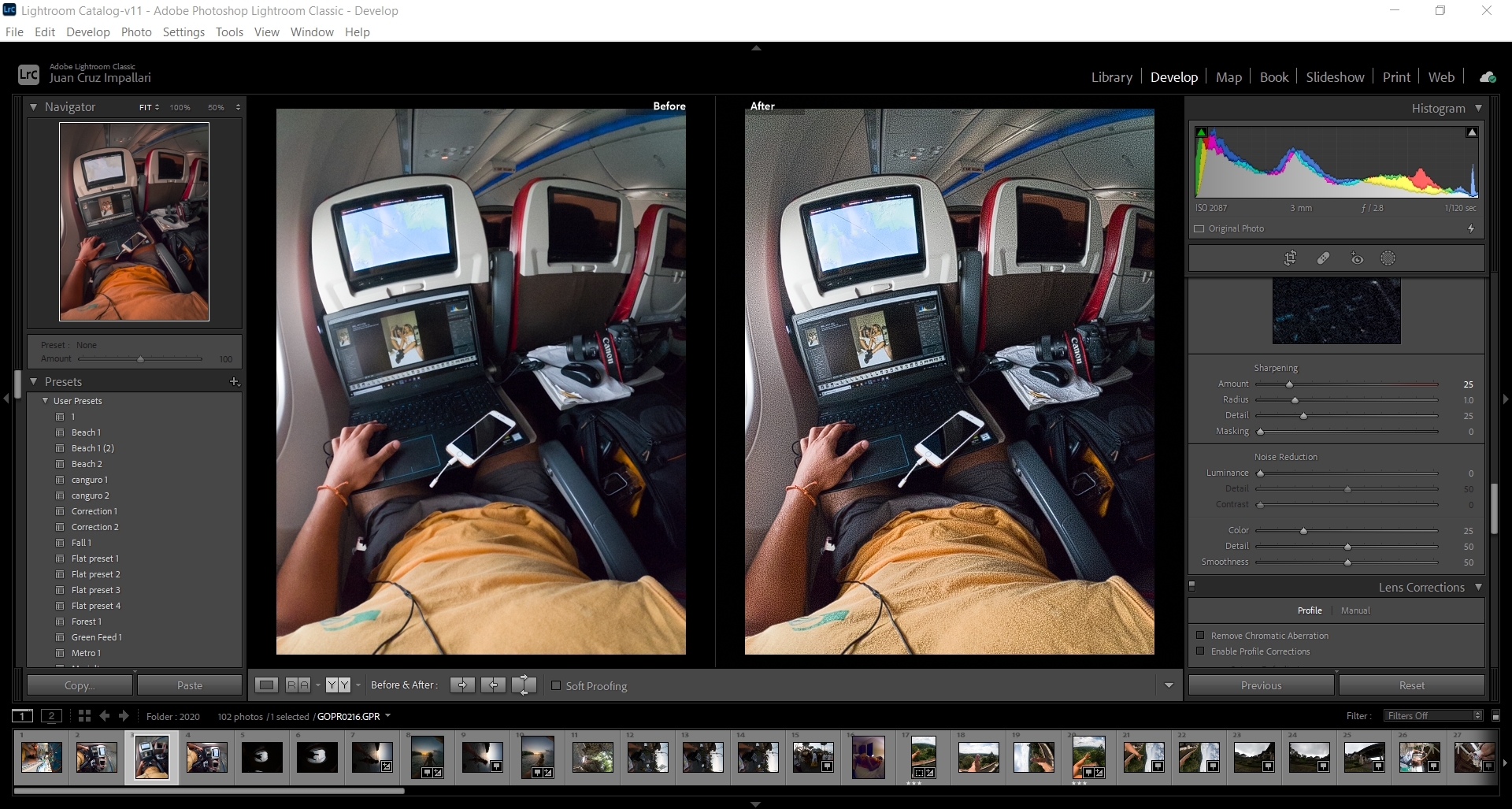Collapse the Lens Corrections panel

click(1478, 587)
